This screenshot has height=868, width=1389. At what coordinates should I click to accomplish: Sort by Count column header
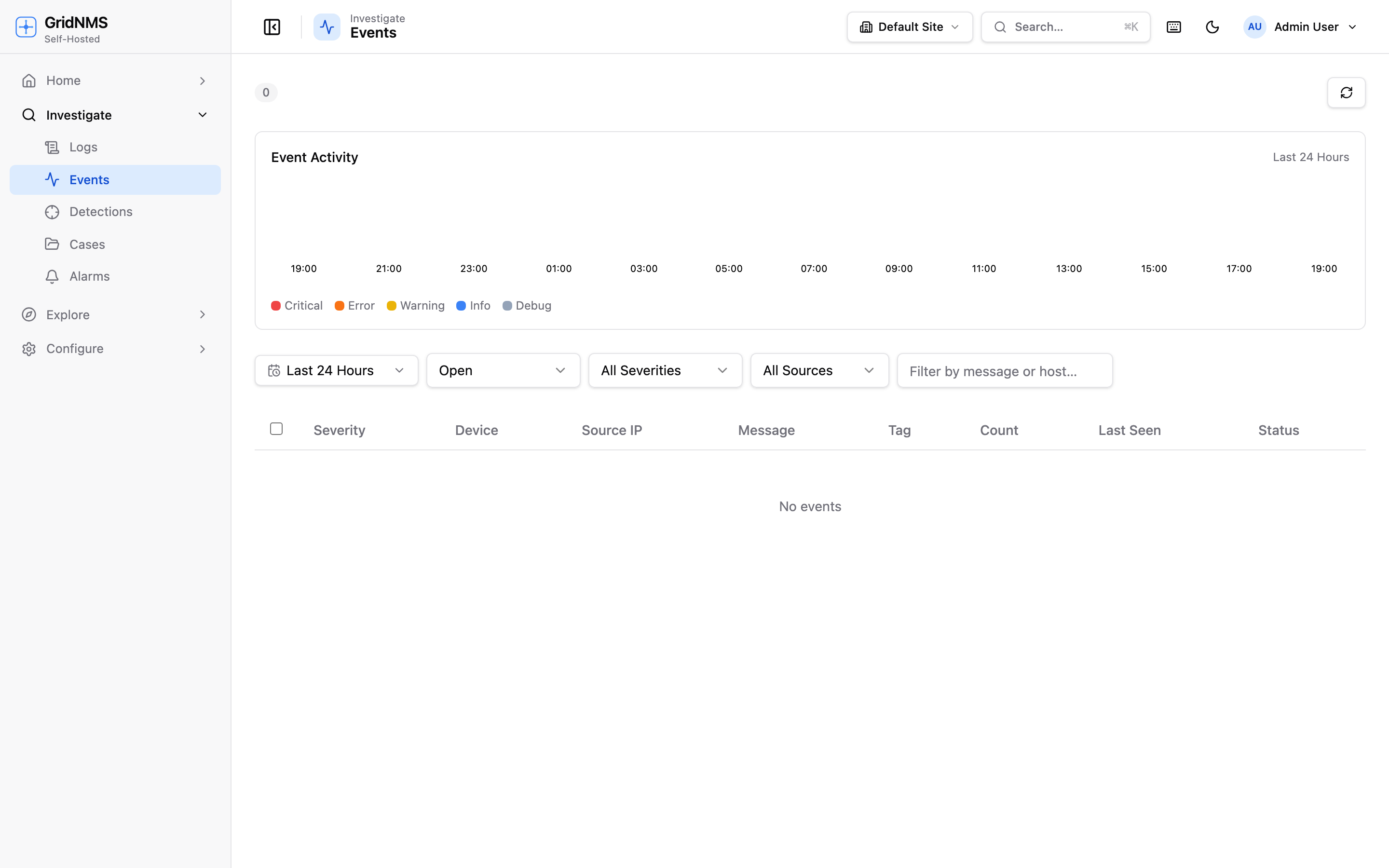[x=999, y=431]
